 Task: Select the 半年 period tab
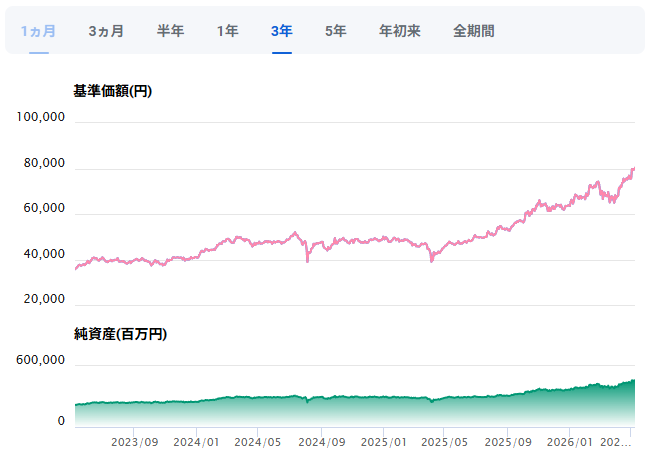pyautogui.click(x=170, y=31)
